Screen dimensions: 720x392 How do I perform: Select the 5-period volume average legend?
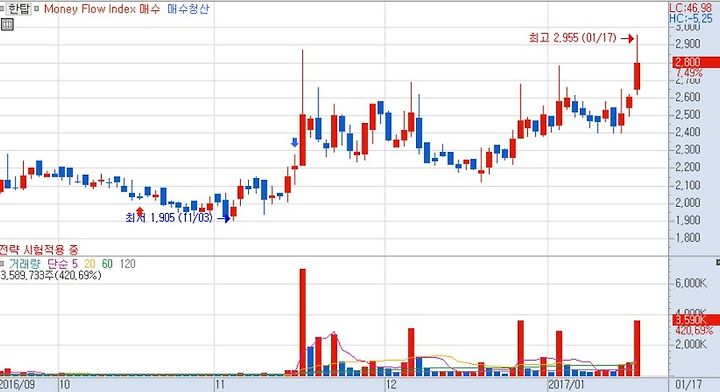click(x=74, y=264)
